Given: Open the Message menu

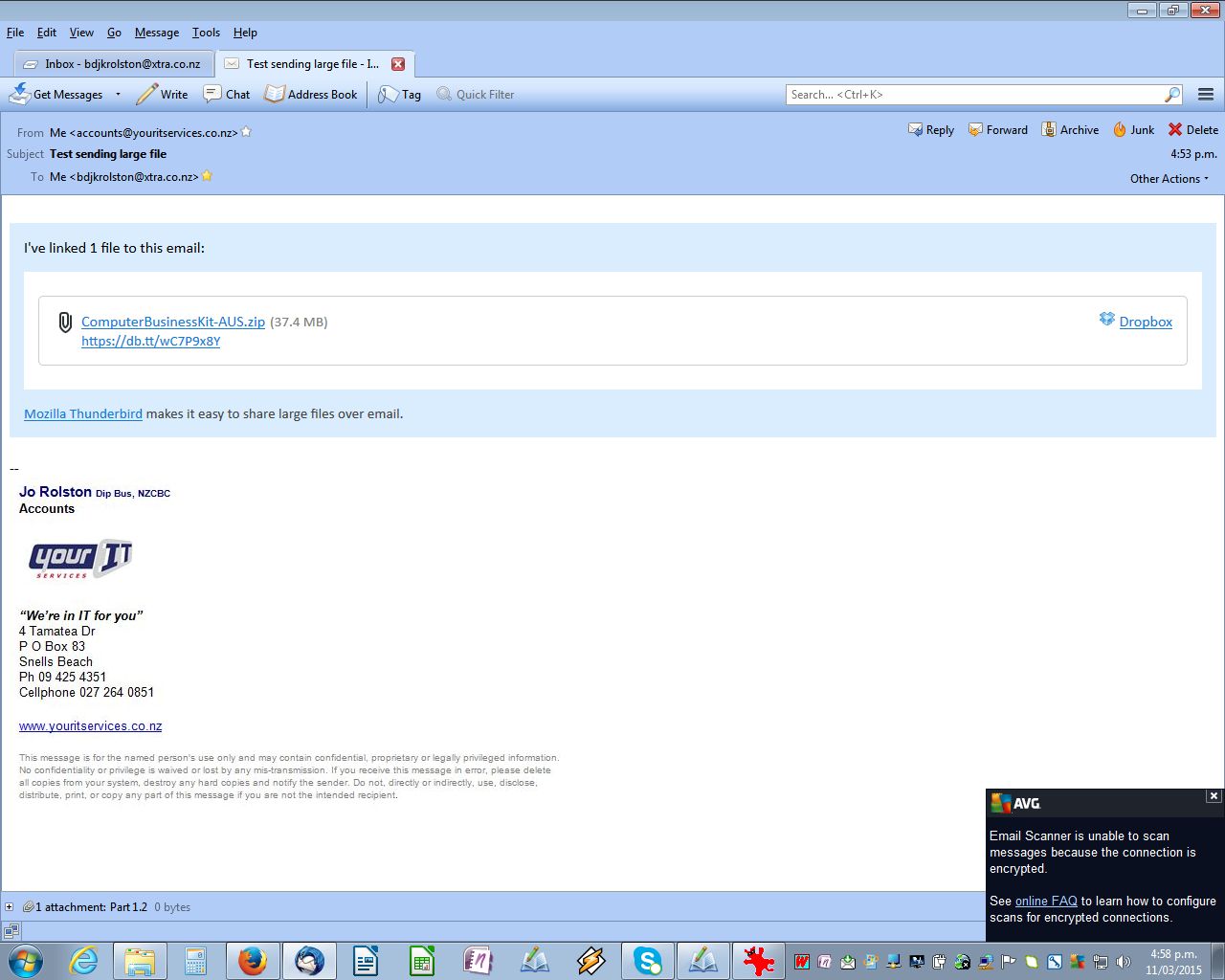Looking at the screenshot, I should [x=157, y=33].
